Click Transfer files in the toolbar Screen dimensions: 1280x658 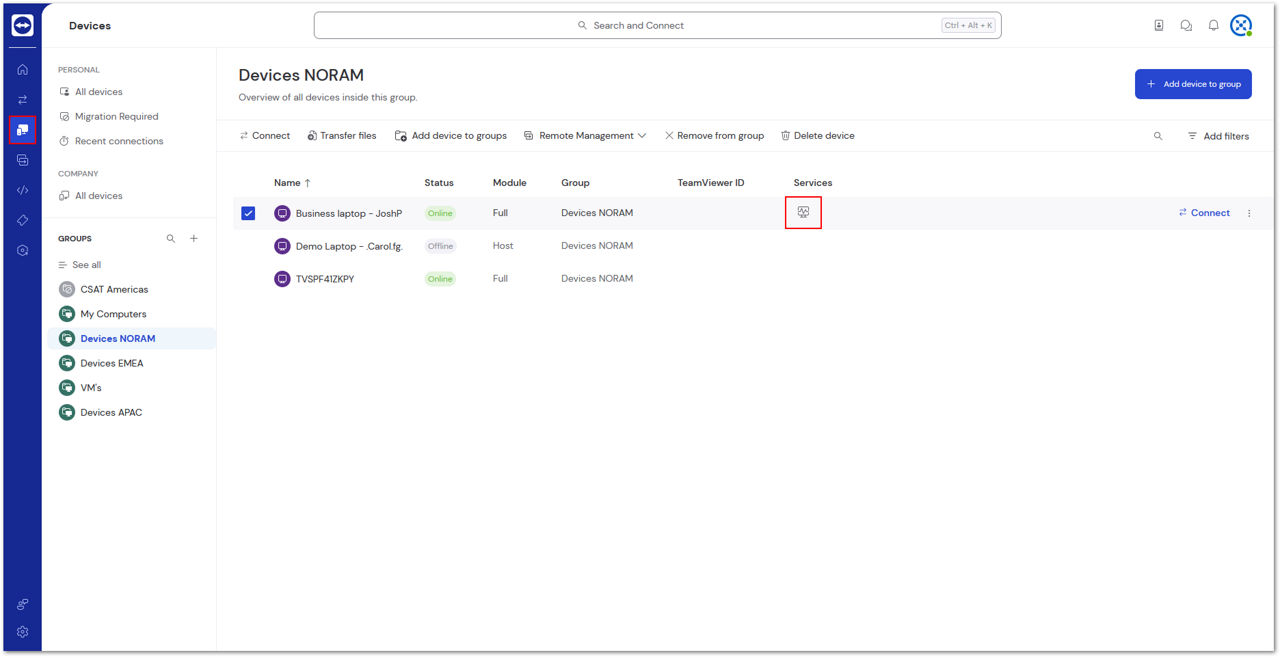tap(342, 136)
